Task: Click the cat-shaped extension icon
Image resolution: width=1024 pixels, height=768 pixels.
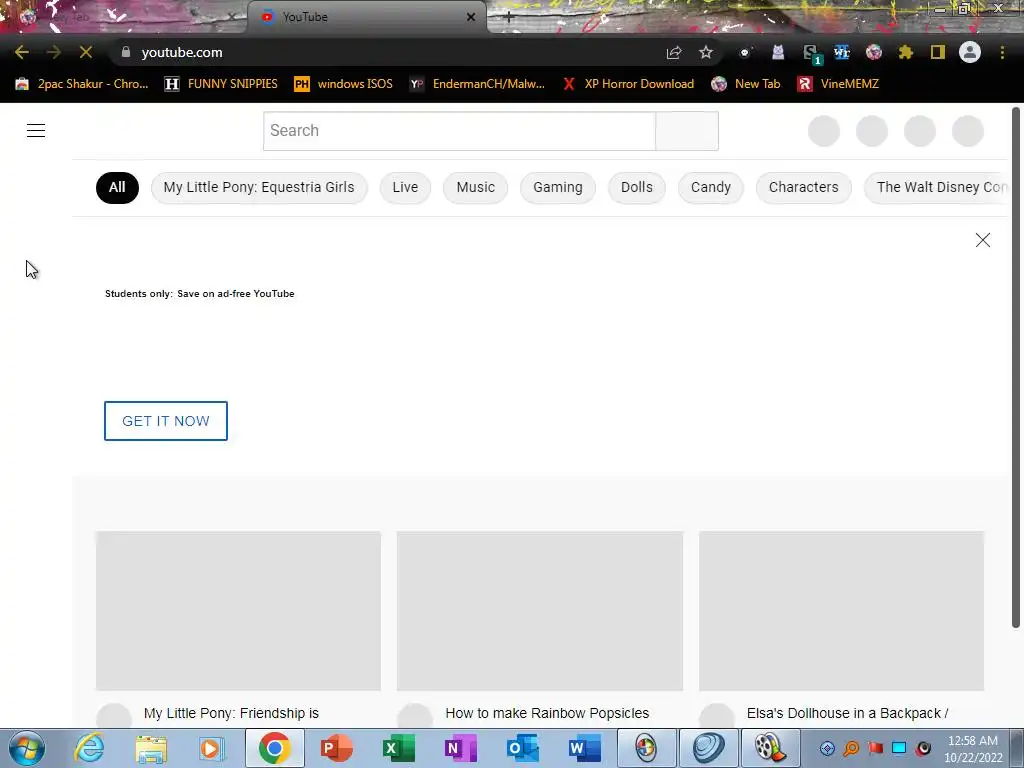Action: (x=778, y=52)
